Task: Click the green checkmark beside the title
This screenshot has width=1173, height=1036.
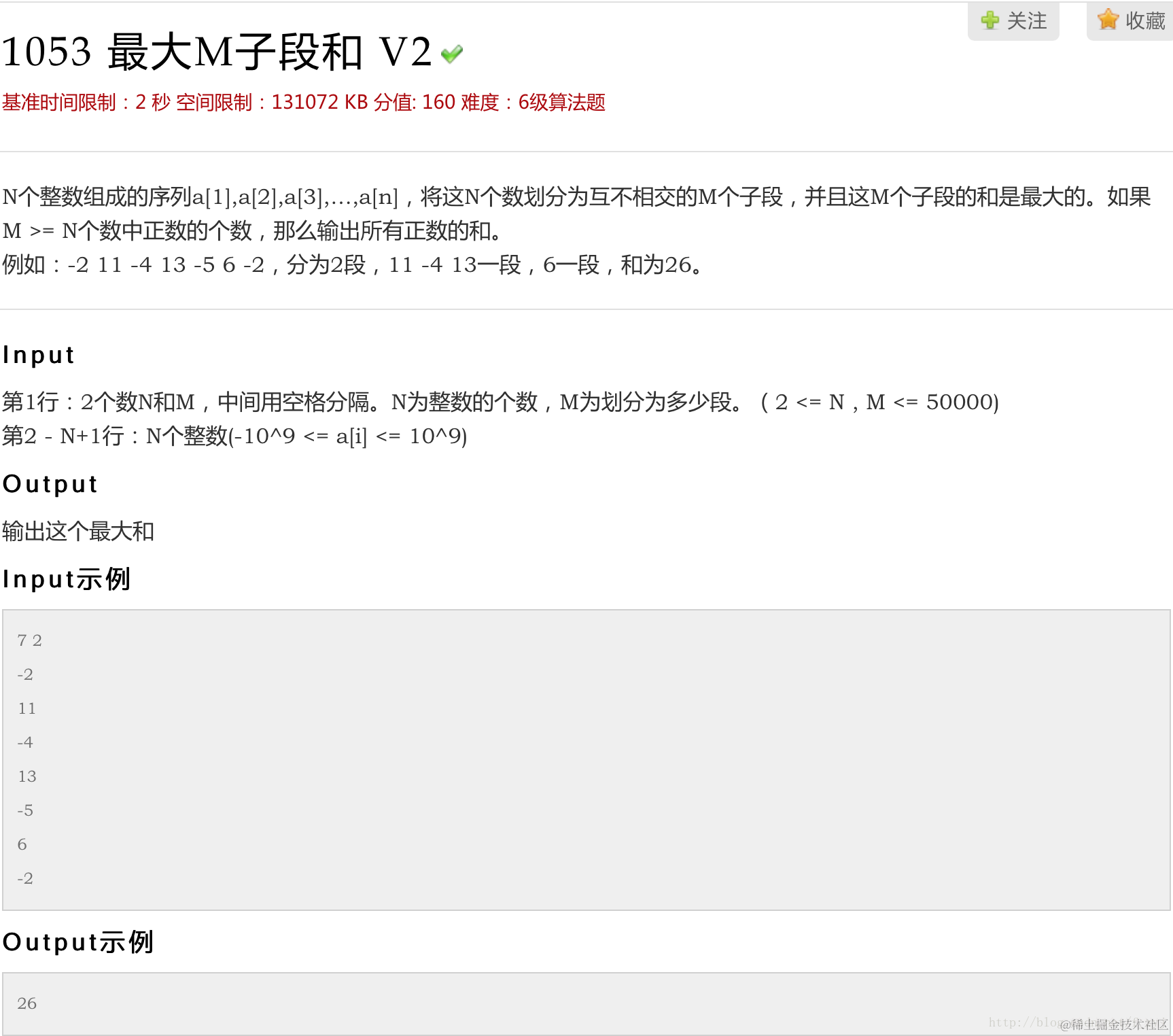Action: [452, 54]
